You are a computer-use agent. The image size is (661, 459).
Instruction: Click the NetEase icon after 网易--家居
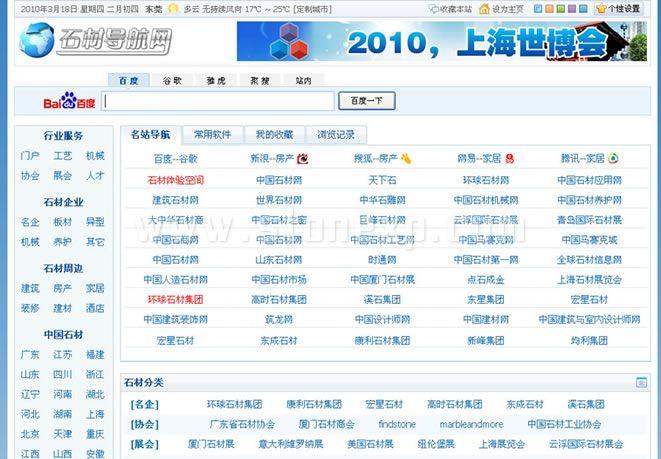(x=509, y=159)
